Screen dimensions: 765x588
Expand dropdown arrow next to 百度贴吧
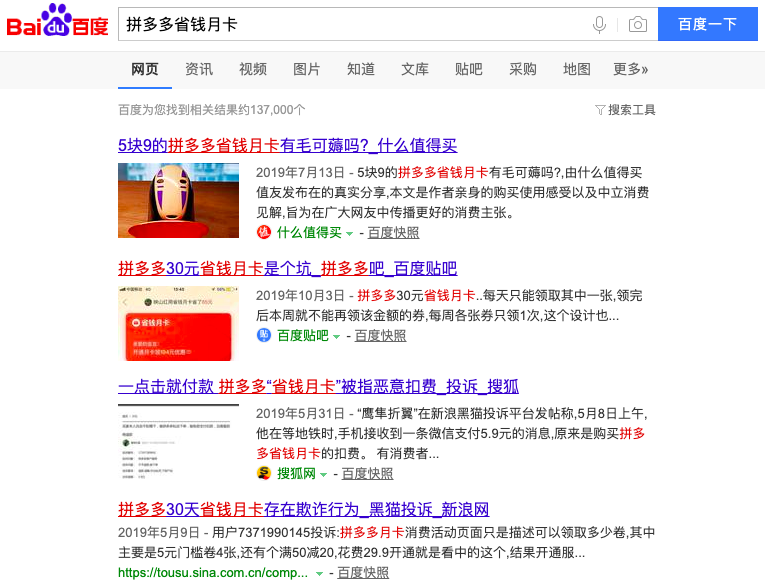[x=337, y=337]
